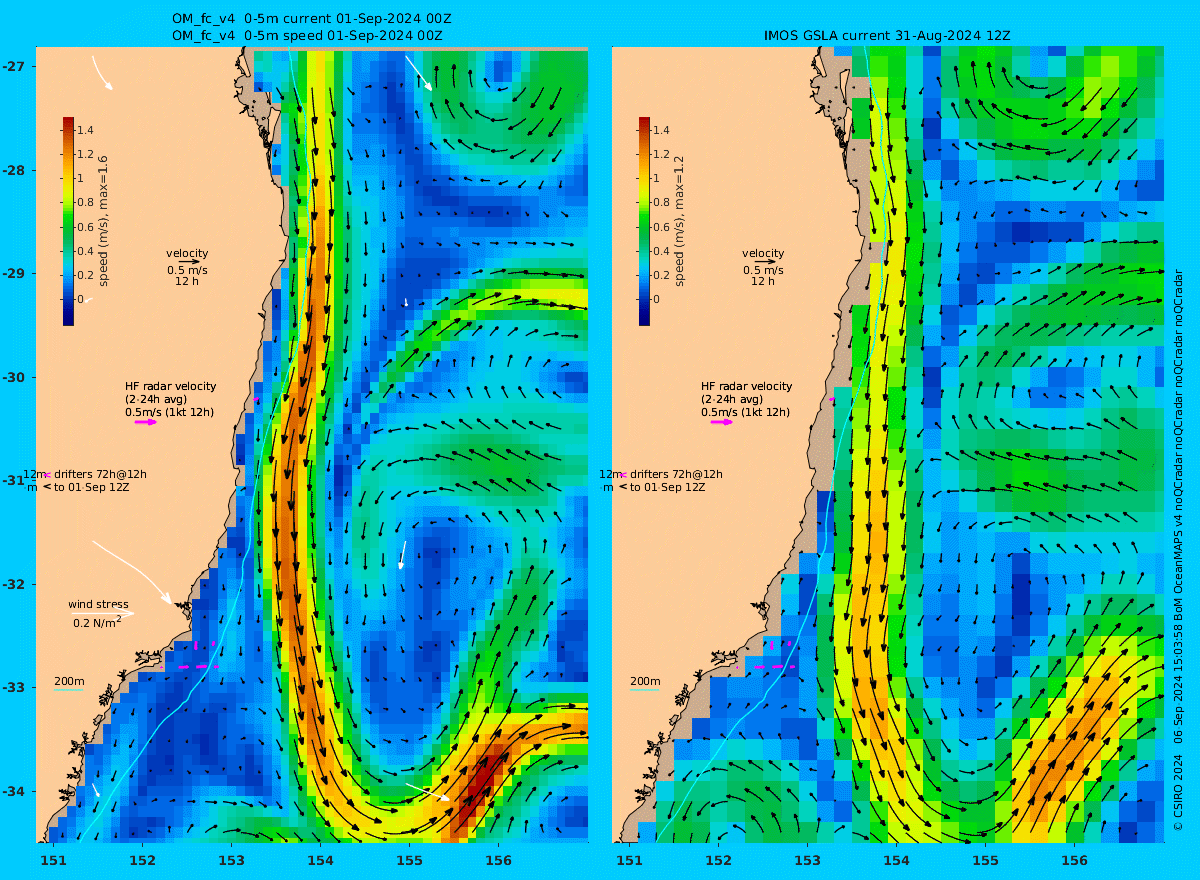1200x880 pixels.
Task: Click the 'to 01-Sep 12Z' text in left map
Action: (x=90, y=487)
